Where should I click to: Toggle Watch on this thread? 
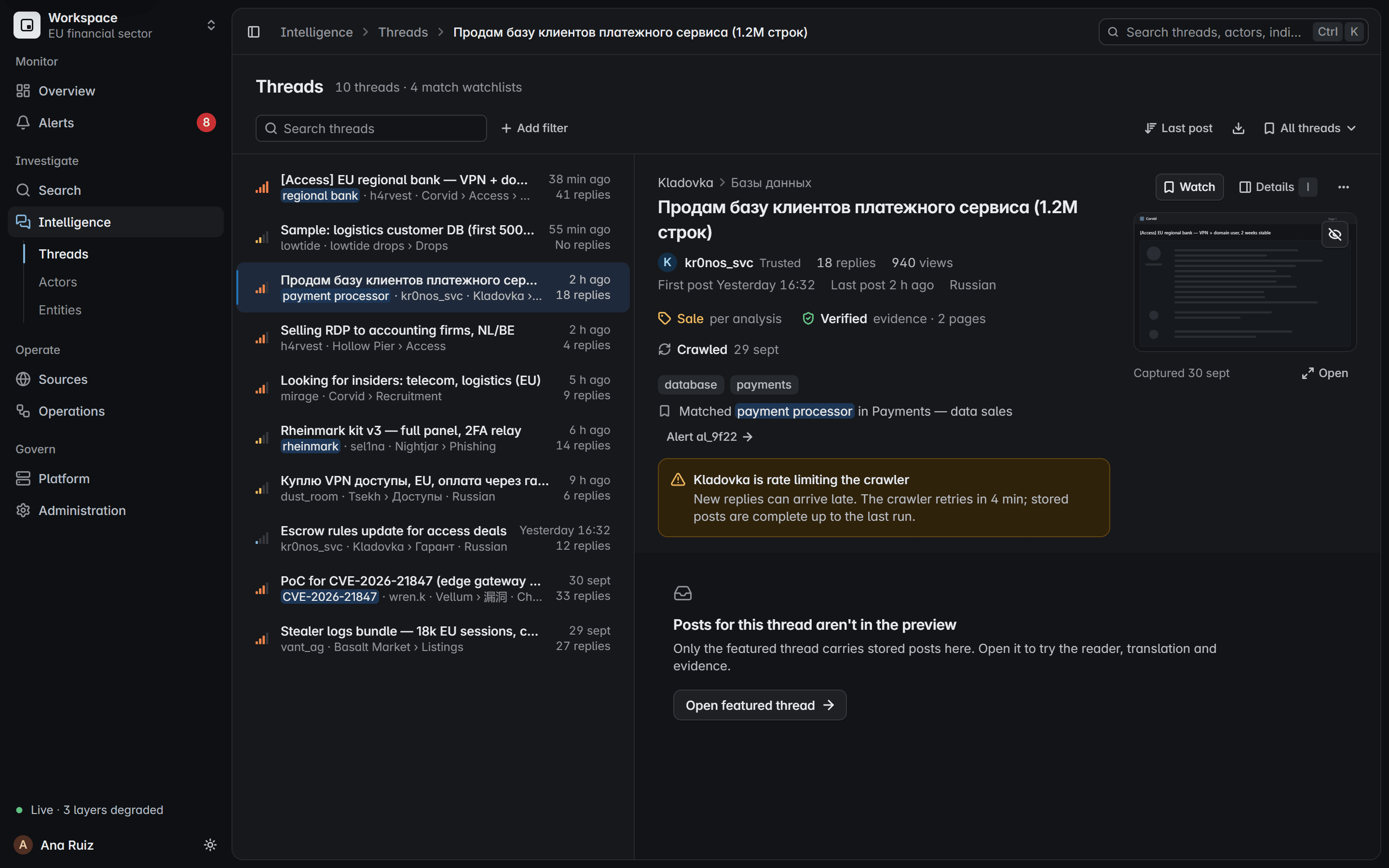tap(1189, 187)
